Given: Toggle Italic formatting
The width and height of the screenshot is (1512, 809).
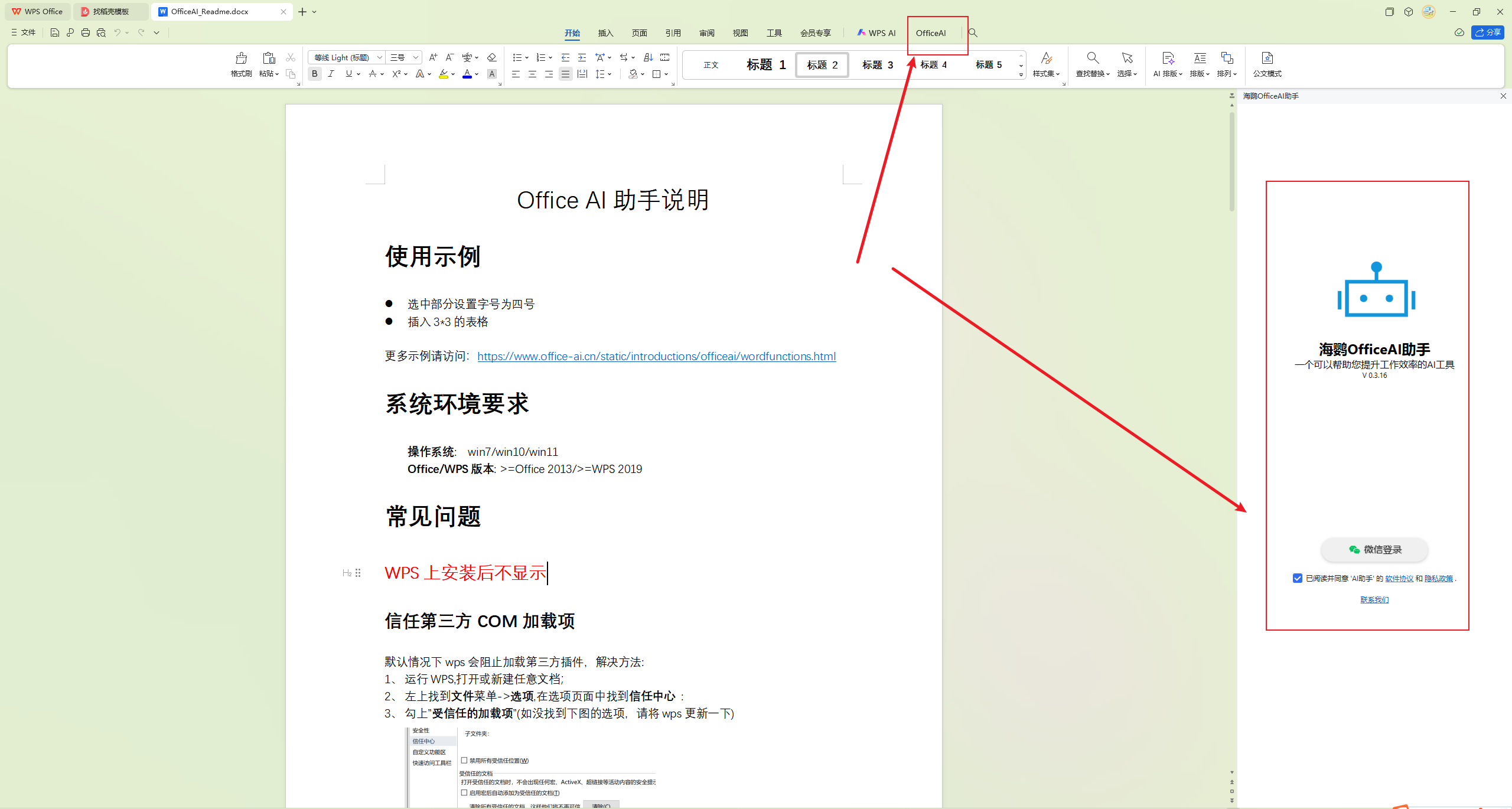Looking at the screenshot, I should click(x=331, y=74).
